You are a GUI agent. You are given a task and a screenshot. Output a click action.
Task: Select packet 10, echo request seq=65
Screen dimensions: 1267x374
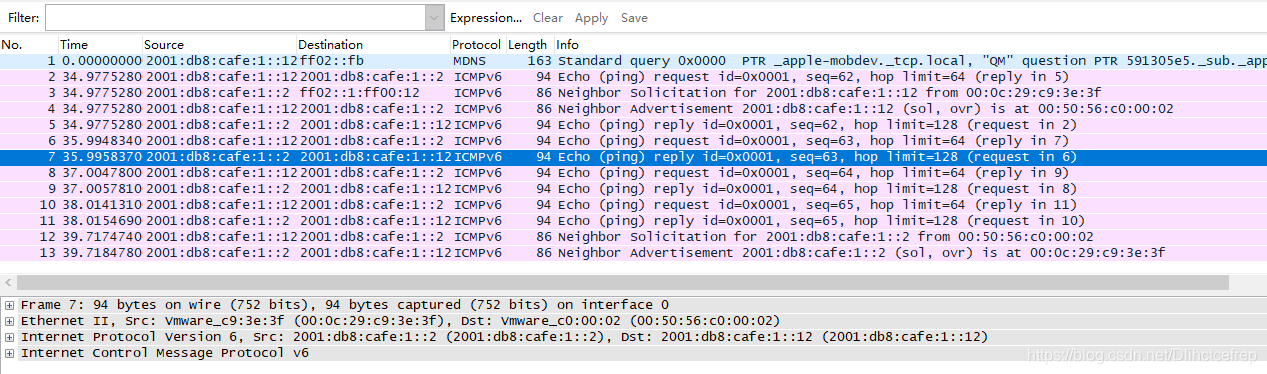click(x=633, y=205)
